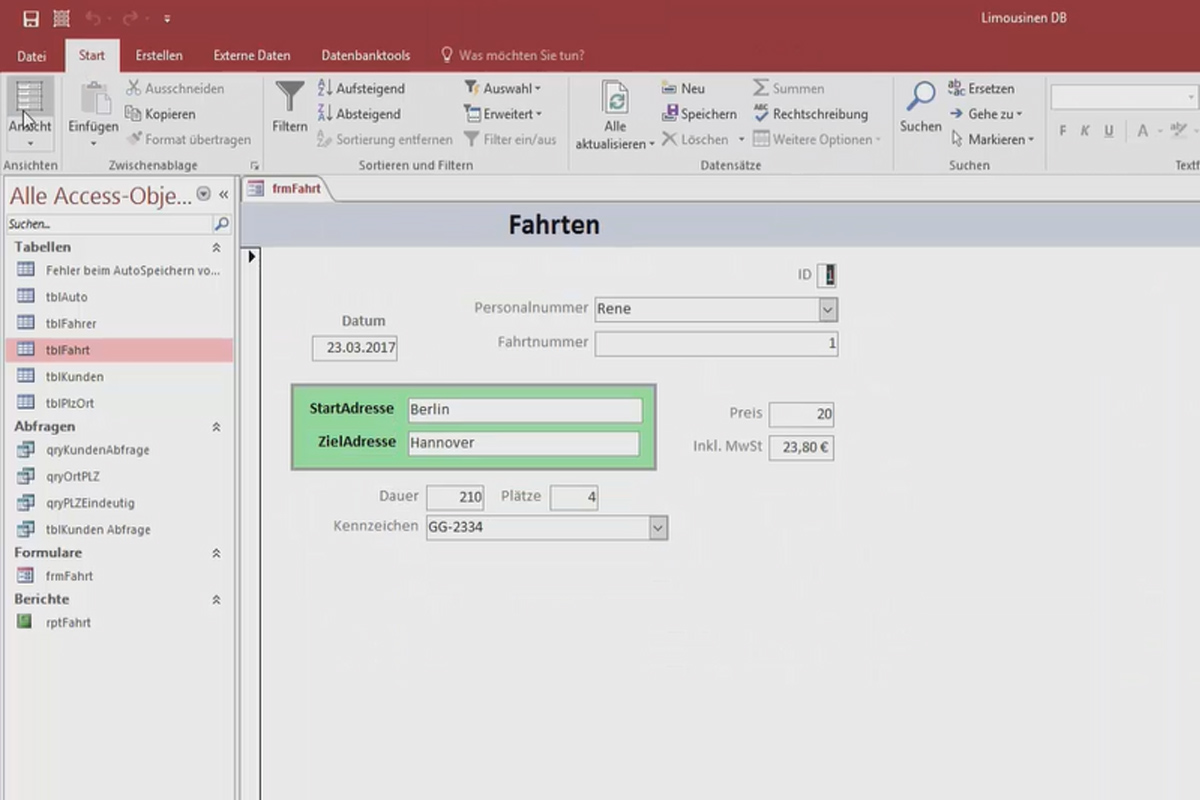Screen dimensions: 1200x800
Task: Click the save icon in the title bar
Action: (x=31, y=18)
